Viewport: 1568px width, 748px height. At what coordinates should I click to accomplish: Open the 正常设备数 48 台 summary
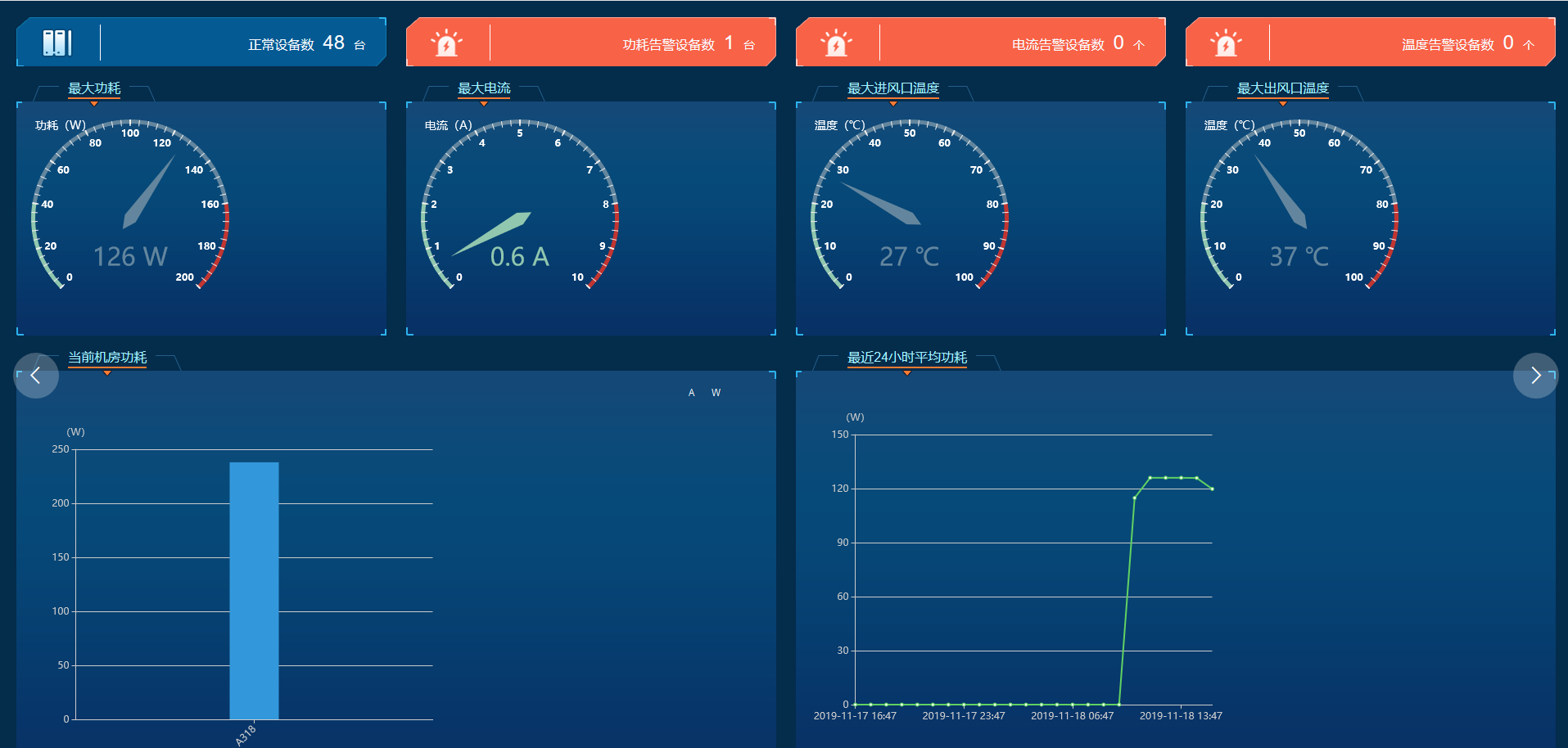tap(201, 42)
